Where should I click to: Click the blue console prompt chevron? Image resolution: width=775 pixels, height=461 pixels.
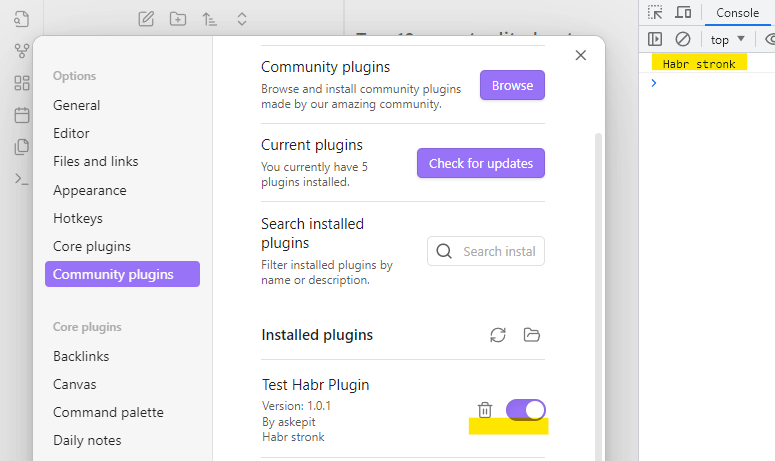(654, 83)
